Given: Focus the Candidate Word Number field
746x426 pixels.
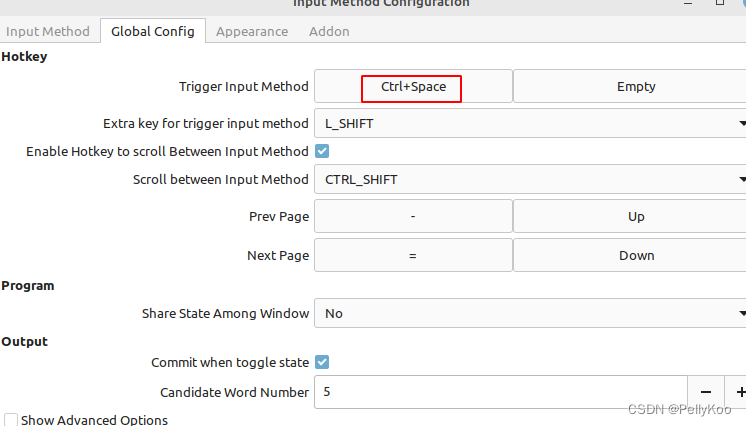Looking at the screenshot, I should tap(501, 392).
